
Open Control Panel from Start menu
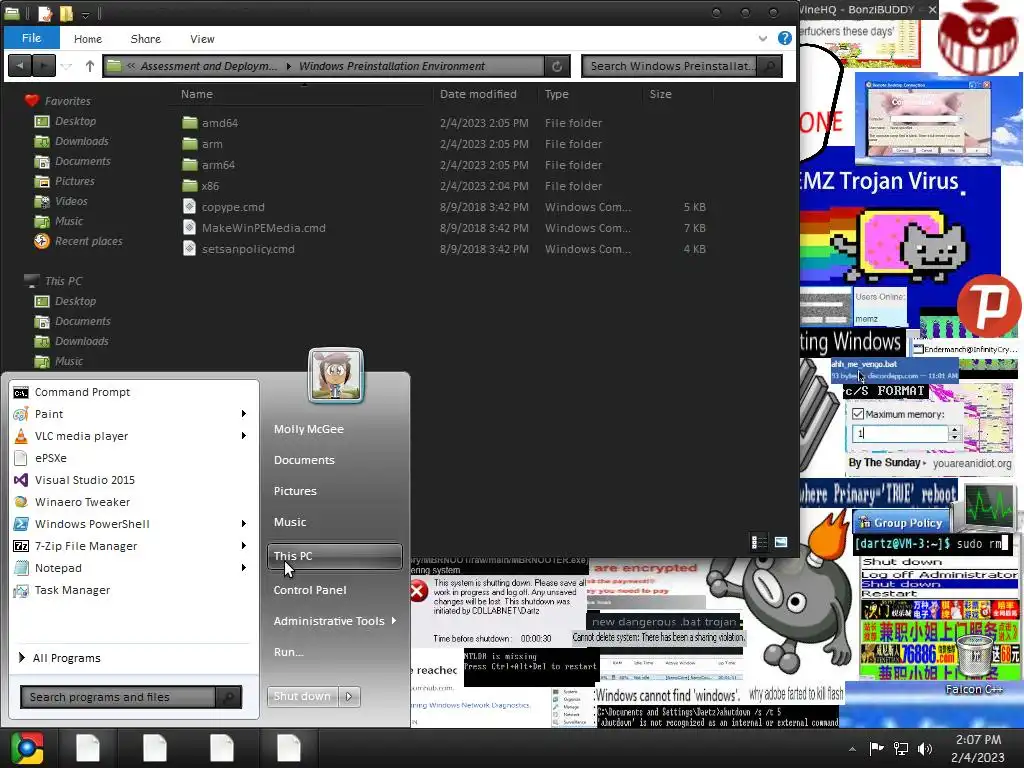point(310,590)
